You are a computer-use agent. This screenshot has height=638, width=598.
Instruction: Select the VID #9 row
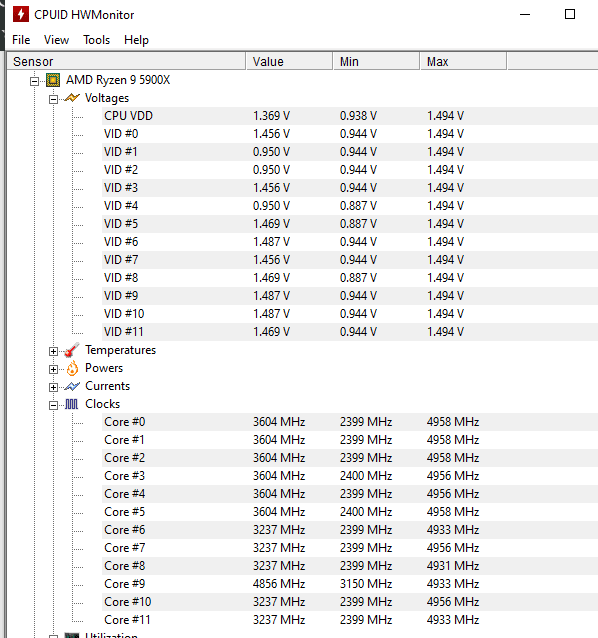pos(350,296)
